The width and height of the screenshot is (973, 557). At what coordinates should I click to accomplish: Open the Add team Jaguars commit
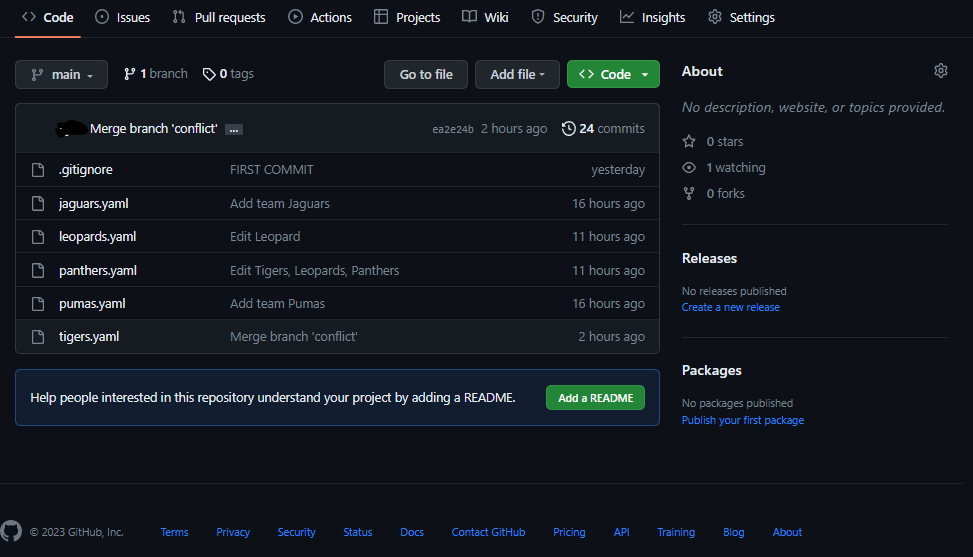[x=280, y=203]
